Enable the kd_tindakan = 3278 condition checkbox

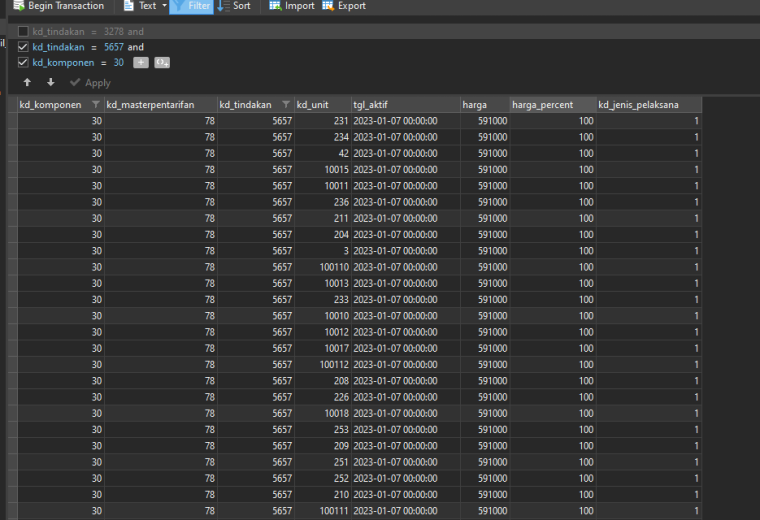pos(23,32)
